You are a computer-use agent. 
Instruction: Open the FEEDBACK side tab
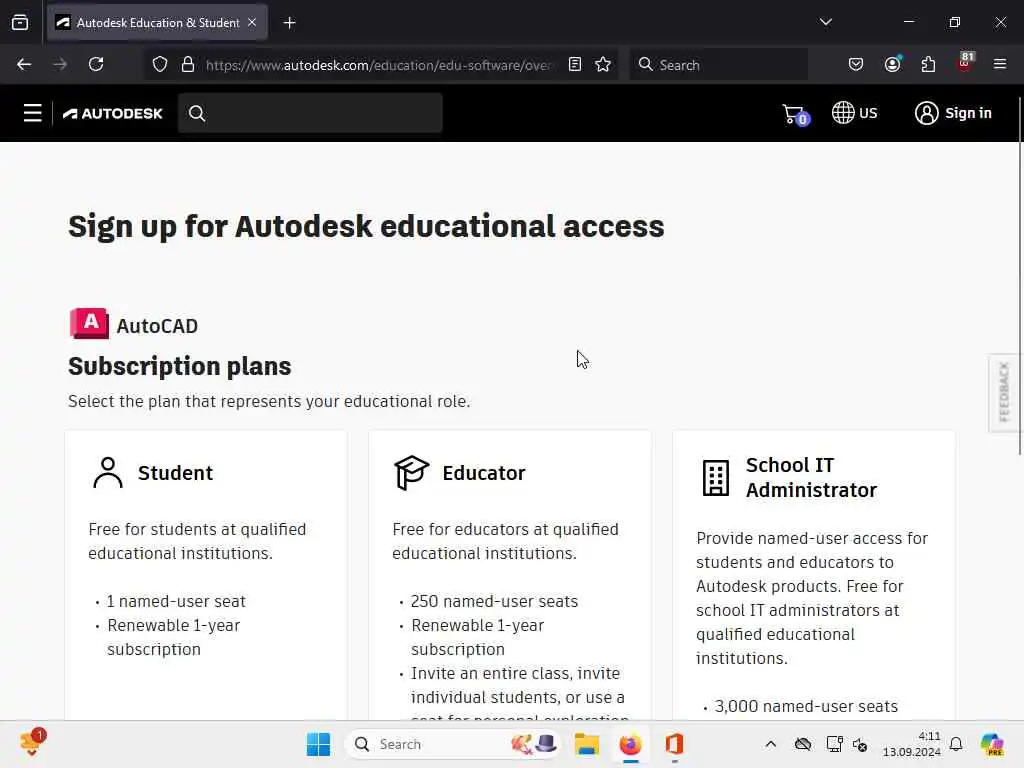(x=1004, y=392)
